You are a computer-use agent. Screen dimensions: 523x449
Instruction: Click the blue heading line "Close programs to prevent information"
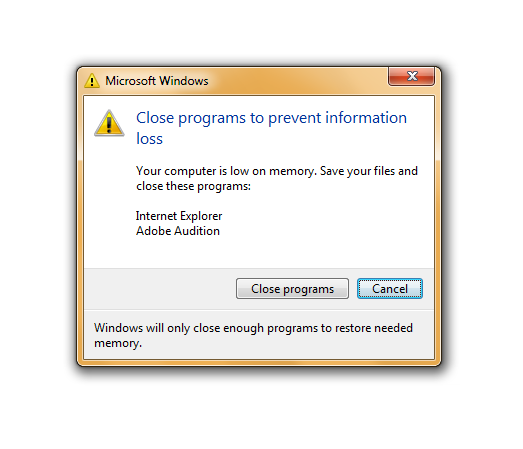pyautogui.click(x=272, y=118)
